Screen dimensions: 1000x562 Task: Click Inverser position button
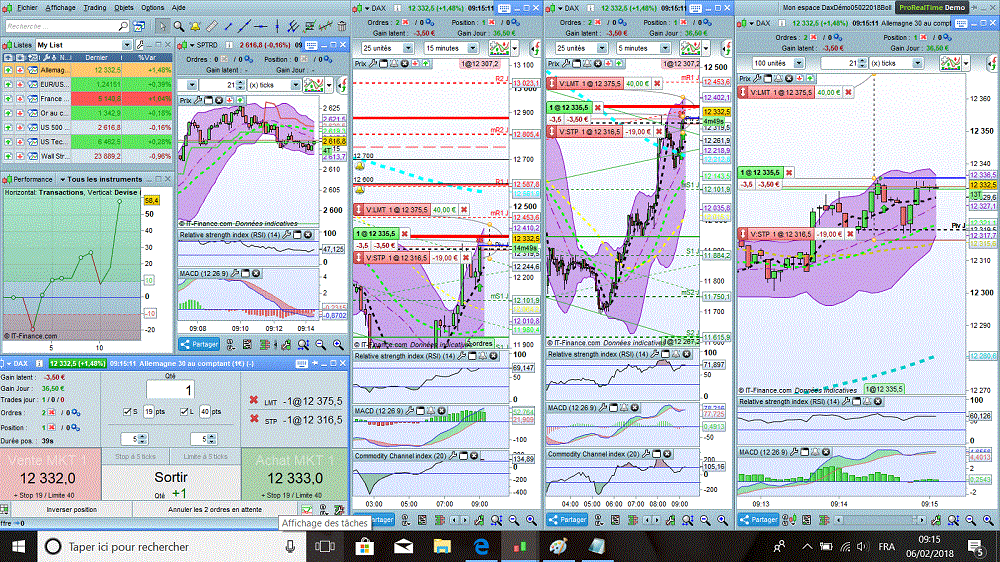(71, 510)
